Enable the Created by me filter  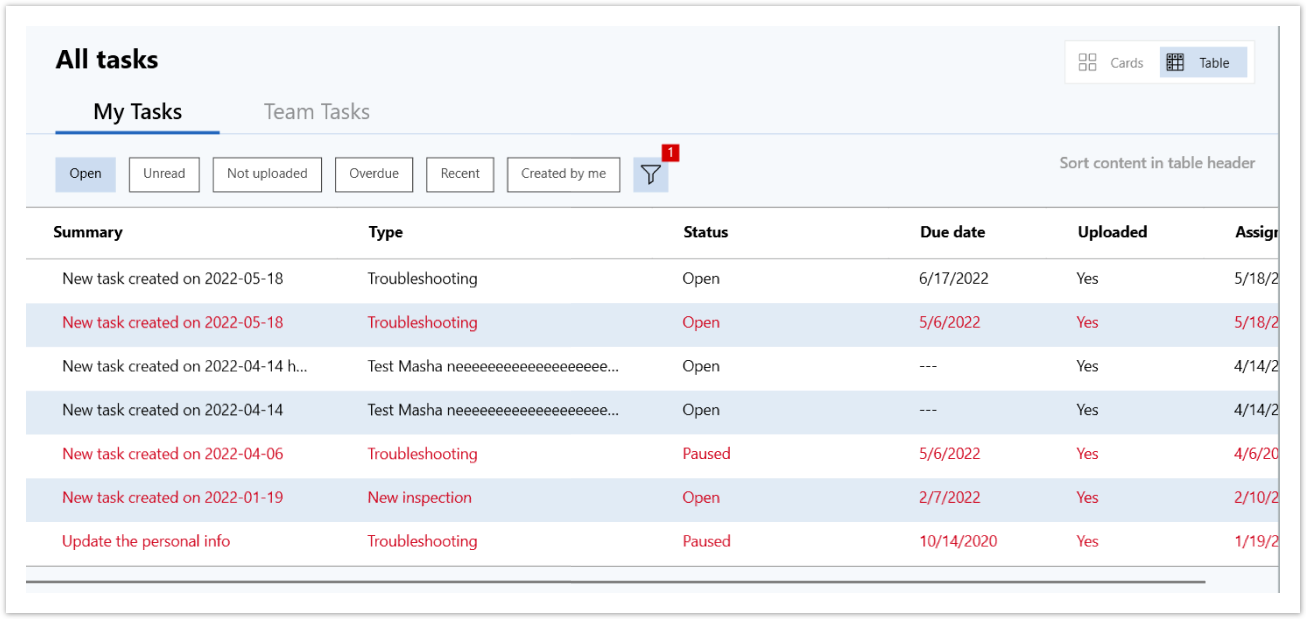coord(563,174)
